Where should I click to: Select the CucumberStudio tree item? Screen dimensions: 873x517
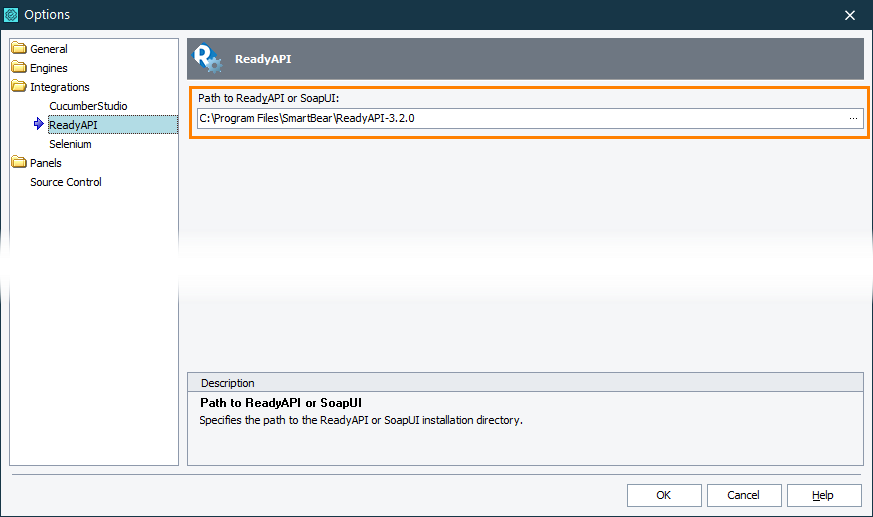point(88,106)
